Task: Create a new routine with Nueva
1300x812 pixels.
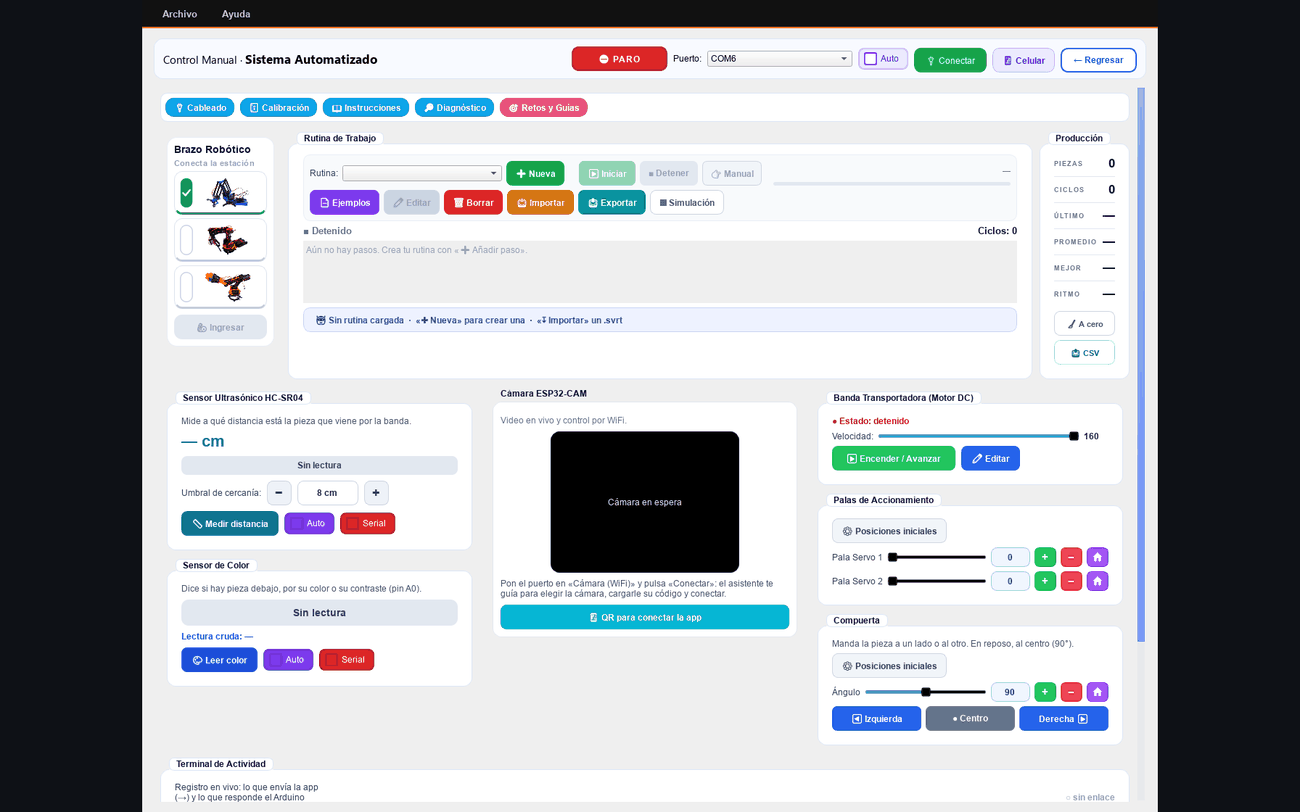Action: [x=535, y=173]
